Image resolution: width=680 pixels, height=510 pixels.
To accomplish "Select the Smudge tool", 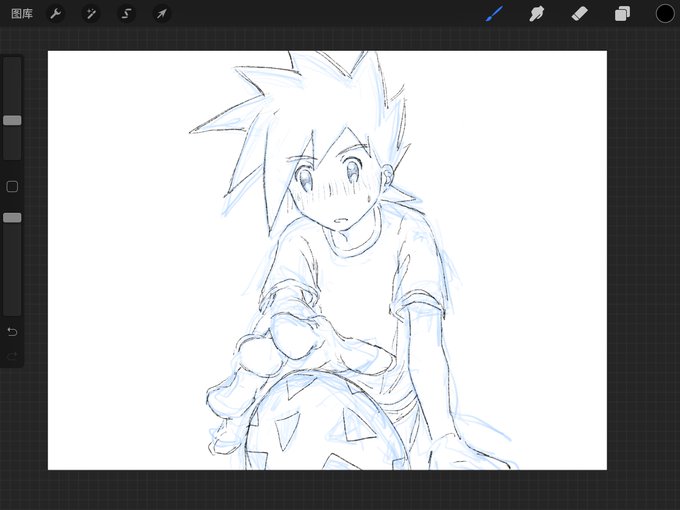I will point(536,14).
